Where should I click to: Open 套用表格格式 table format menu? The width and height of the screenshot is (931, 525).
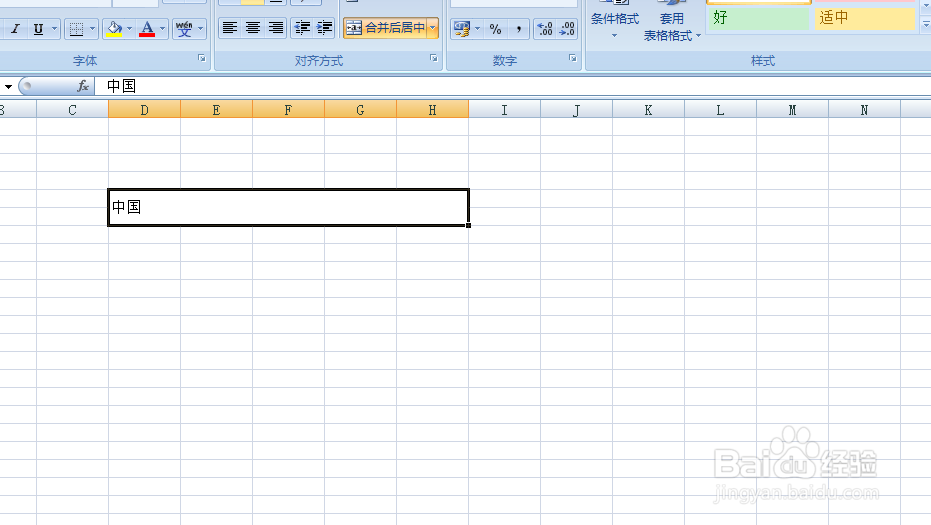click(x=672, y=23)
